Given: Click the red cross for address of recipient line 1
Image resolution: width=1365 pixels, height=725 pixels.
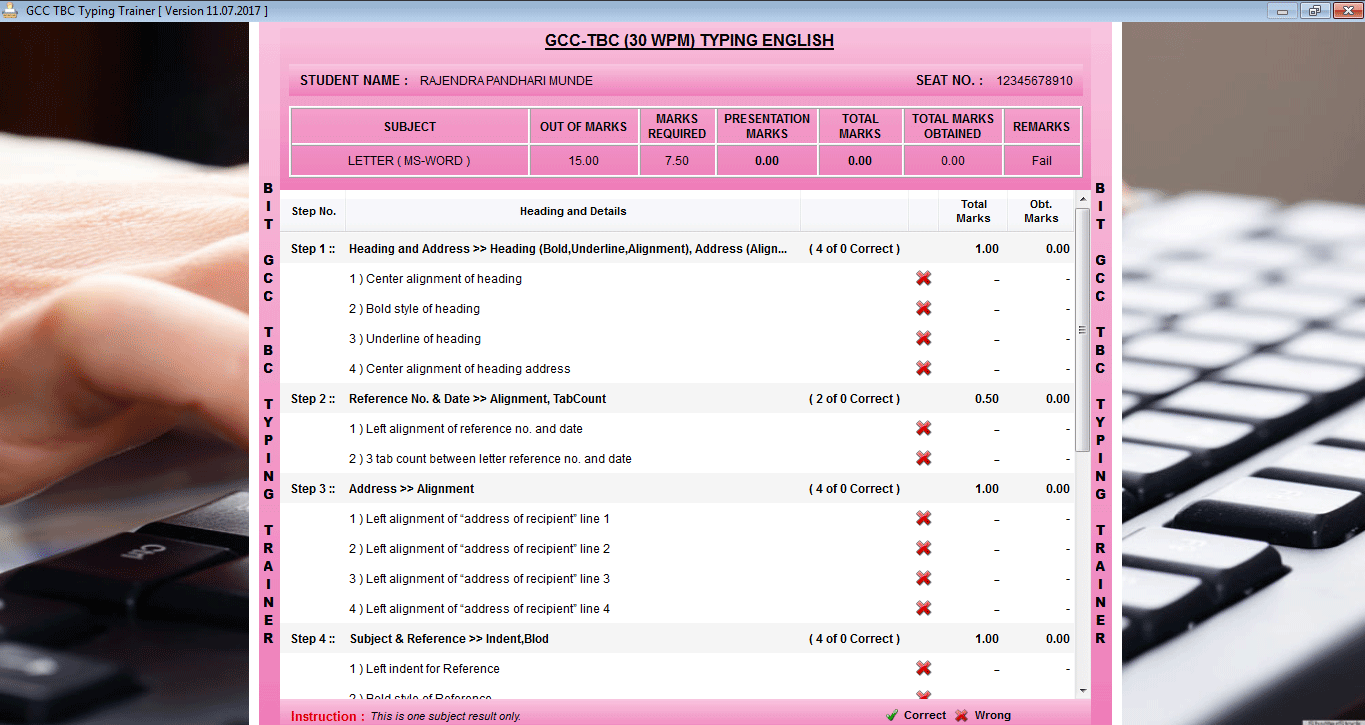Looking at the screenshot, I should point(923,519).
